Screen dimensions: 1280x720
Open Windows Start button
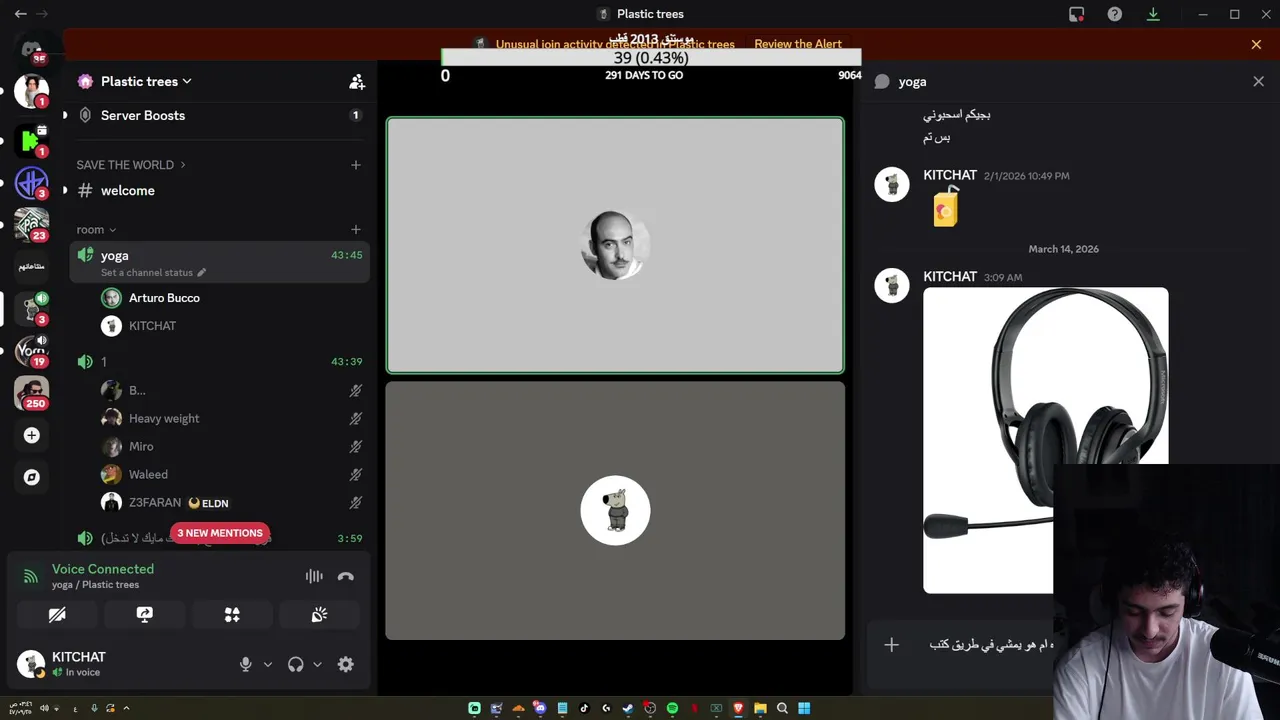[804, 708]
